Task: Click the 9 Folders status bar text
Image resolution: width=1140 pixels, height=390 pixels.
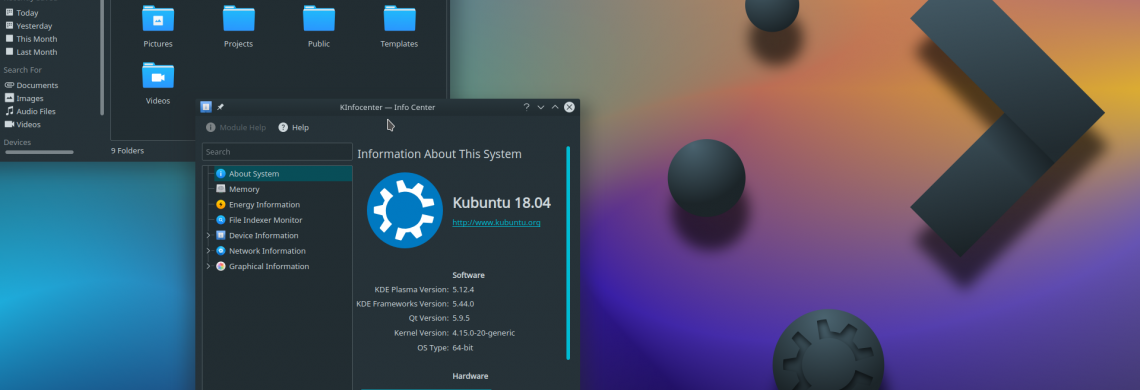Action: [x=127, y=151]
